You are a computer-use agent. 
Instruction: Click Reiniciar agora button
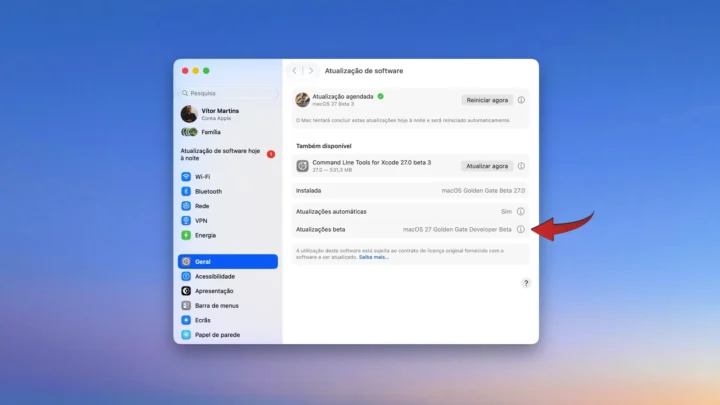487,100
